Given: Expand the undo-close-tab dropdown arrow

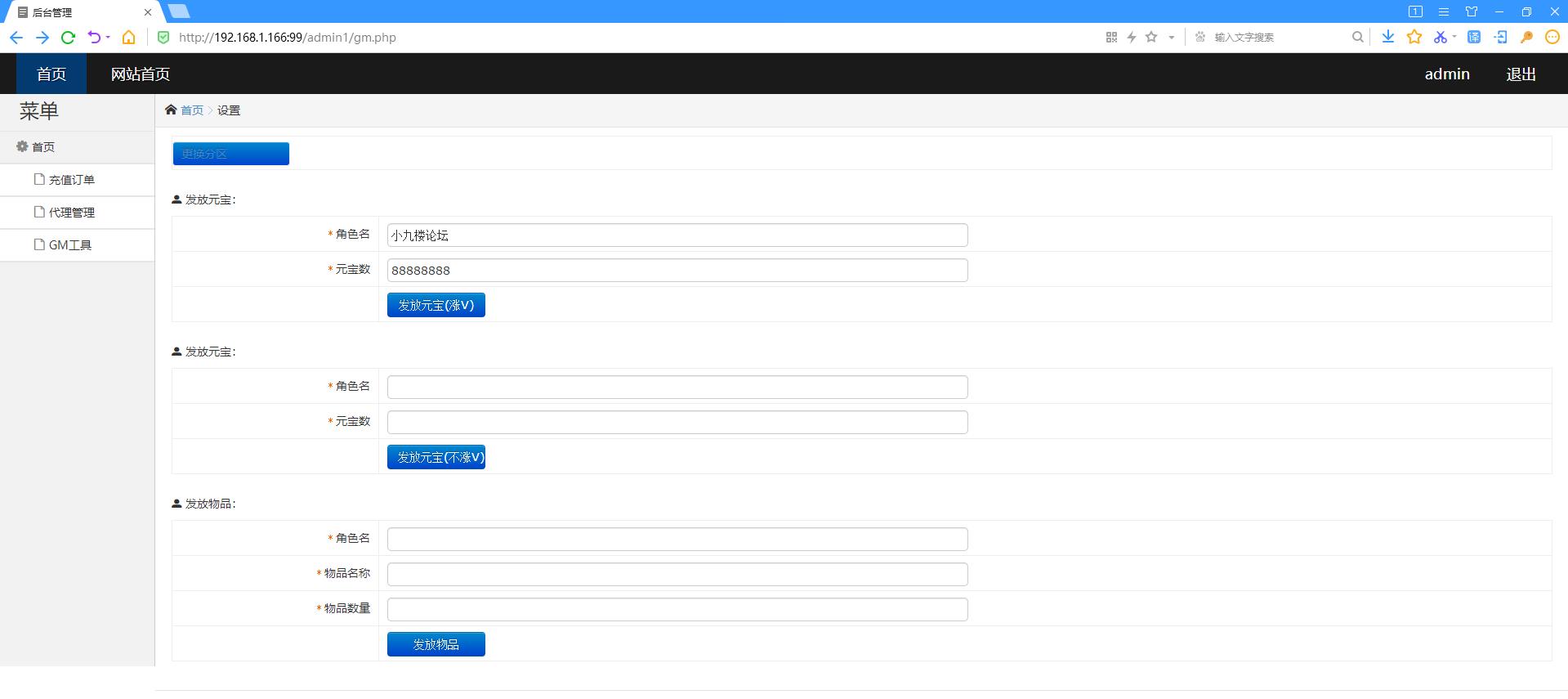Looking at the screenshot, I should (108, 38).
